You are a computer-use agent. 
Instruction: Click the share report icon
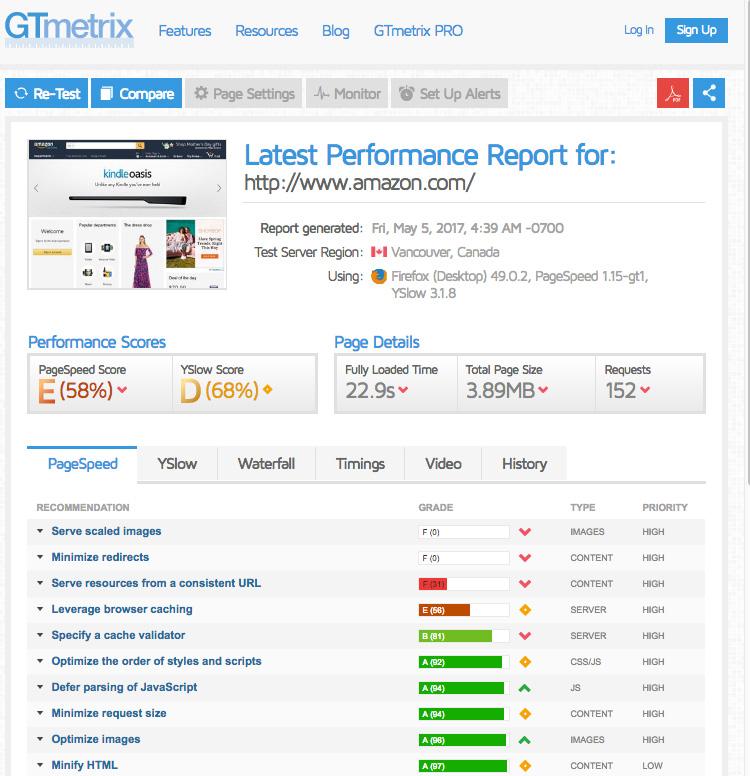coord(709,93)
